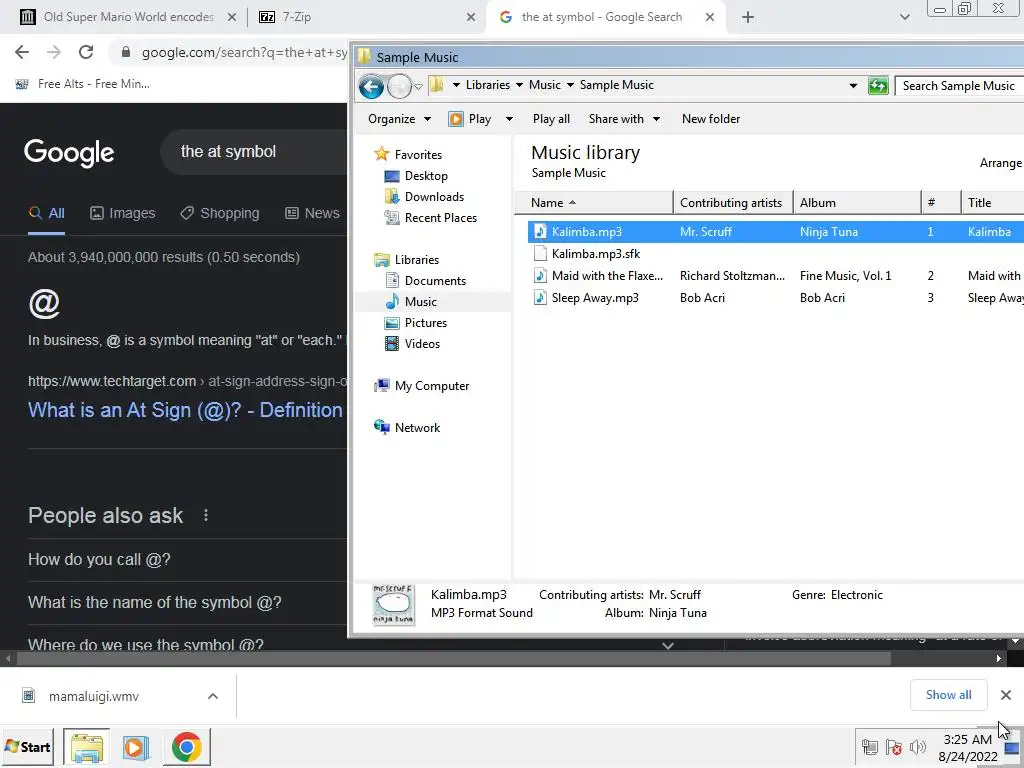This screenshot has width=1024, height=768.
Task: Click Free Alts bookmark
Action: 83,84
